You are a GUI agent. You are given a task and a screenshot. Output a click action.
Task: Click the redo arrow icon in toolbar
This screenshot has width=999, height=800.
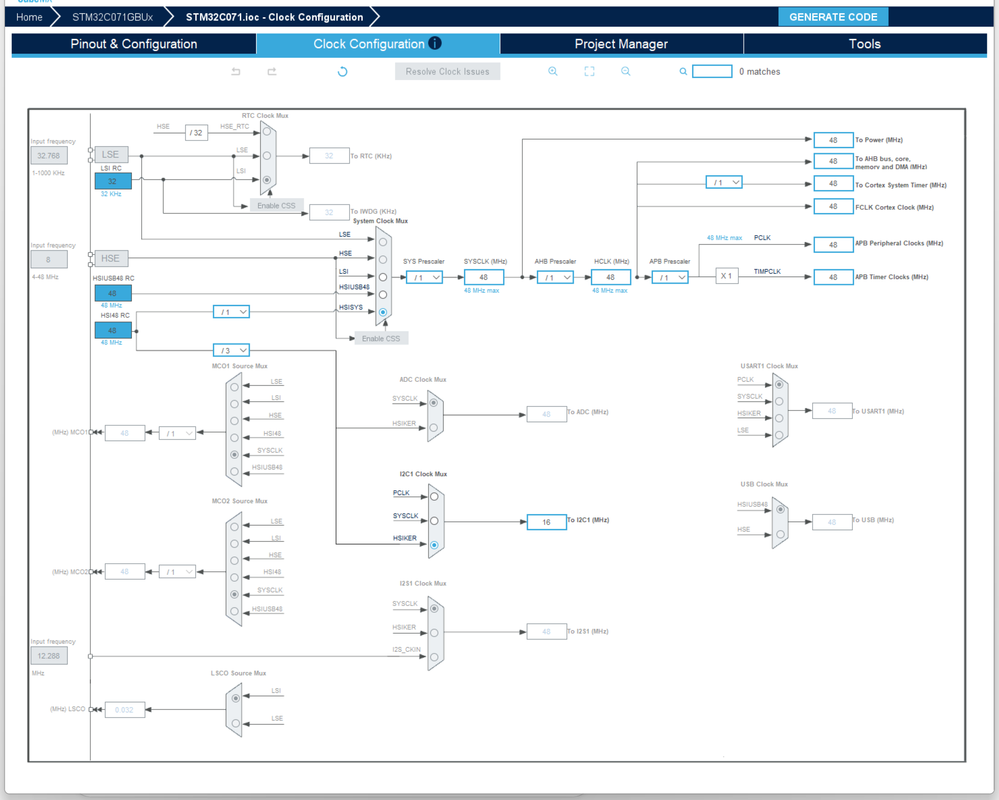tap(272, 71)
